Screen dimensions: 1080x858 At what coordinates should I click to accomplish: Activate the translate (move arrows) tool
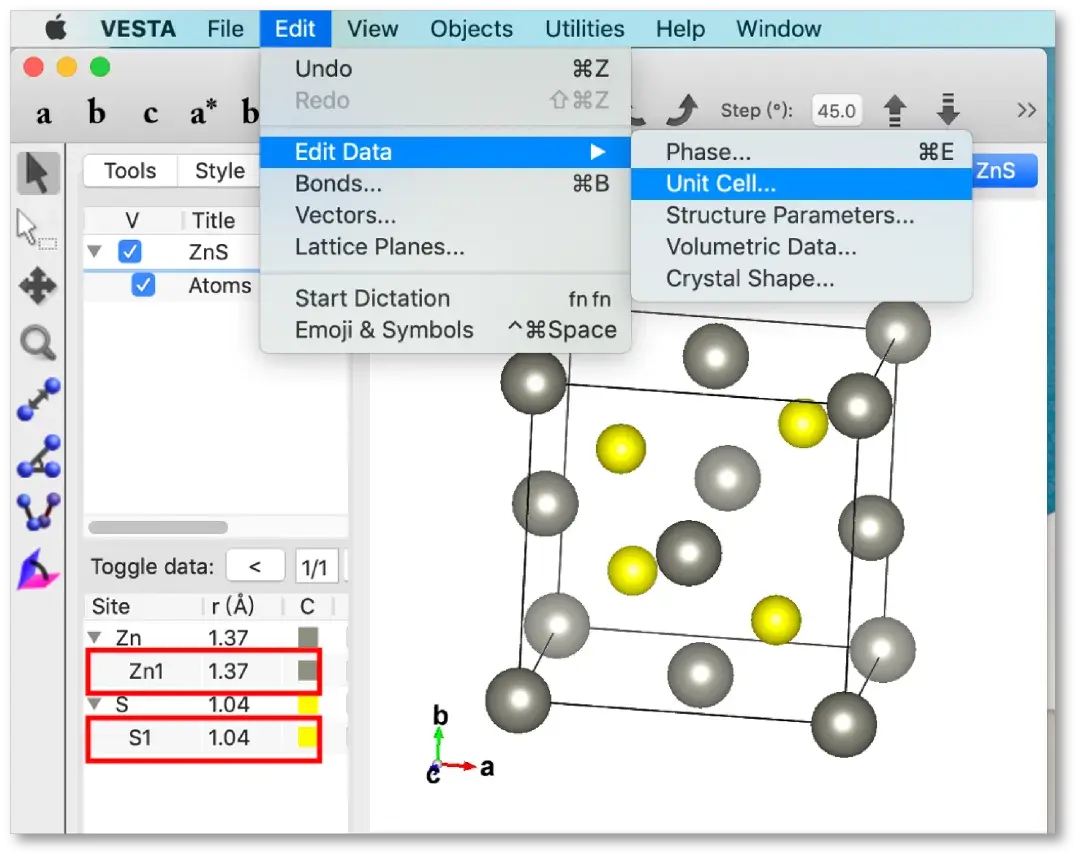pos(37,286)
